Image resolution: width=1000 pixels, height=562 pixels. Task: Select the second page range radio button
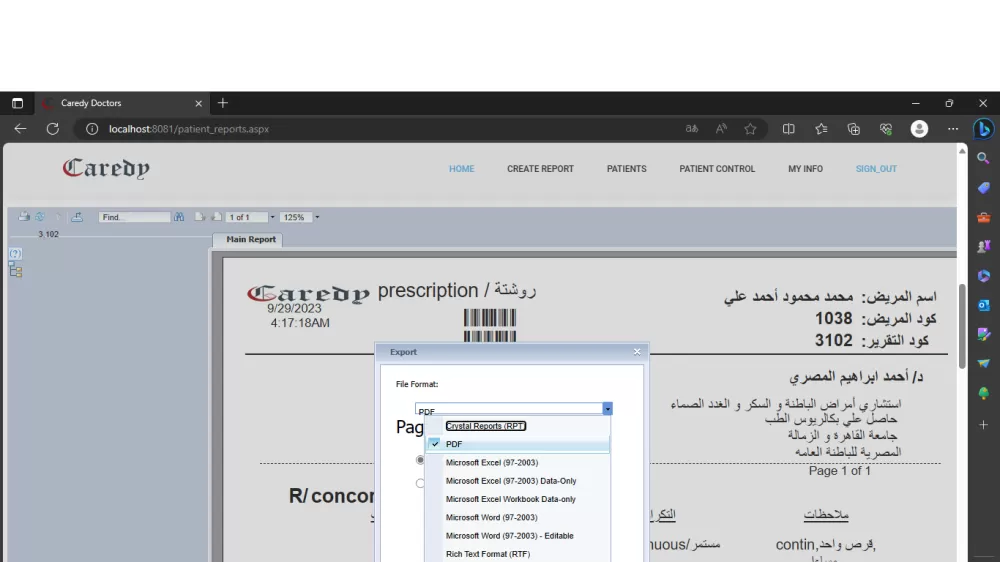(420, 483)
